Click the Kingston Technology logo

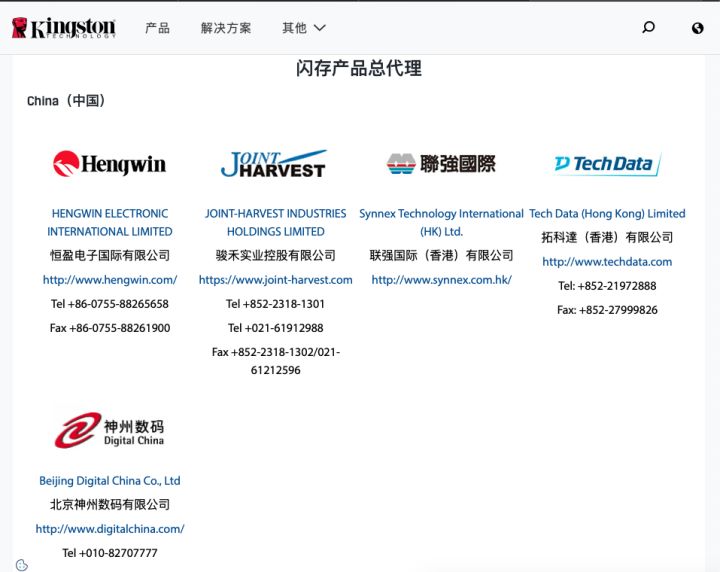tap(63, 28)
